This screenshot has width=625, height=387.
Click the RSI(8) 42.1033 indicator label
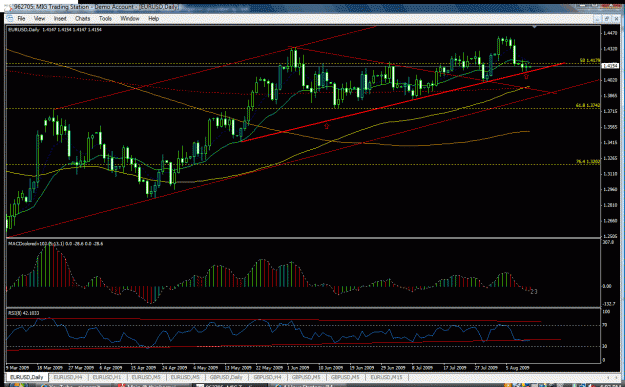pos(24,313)
